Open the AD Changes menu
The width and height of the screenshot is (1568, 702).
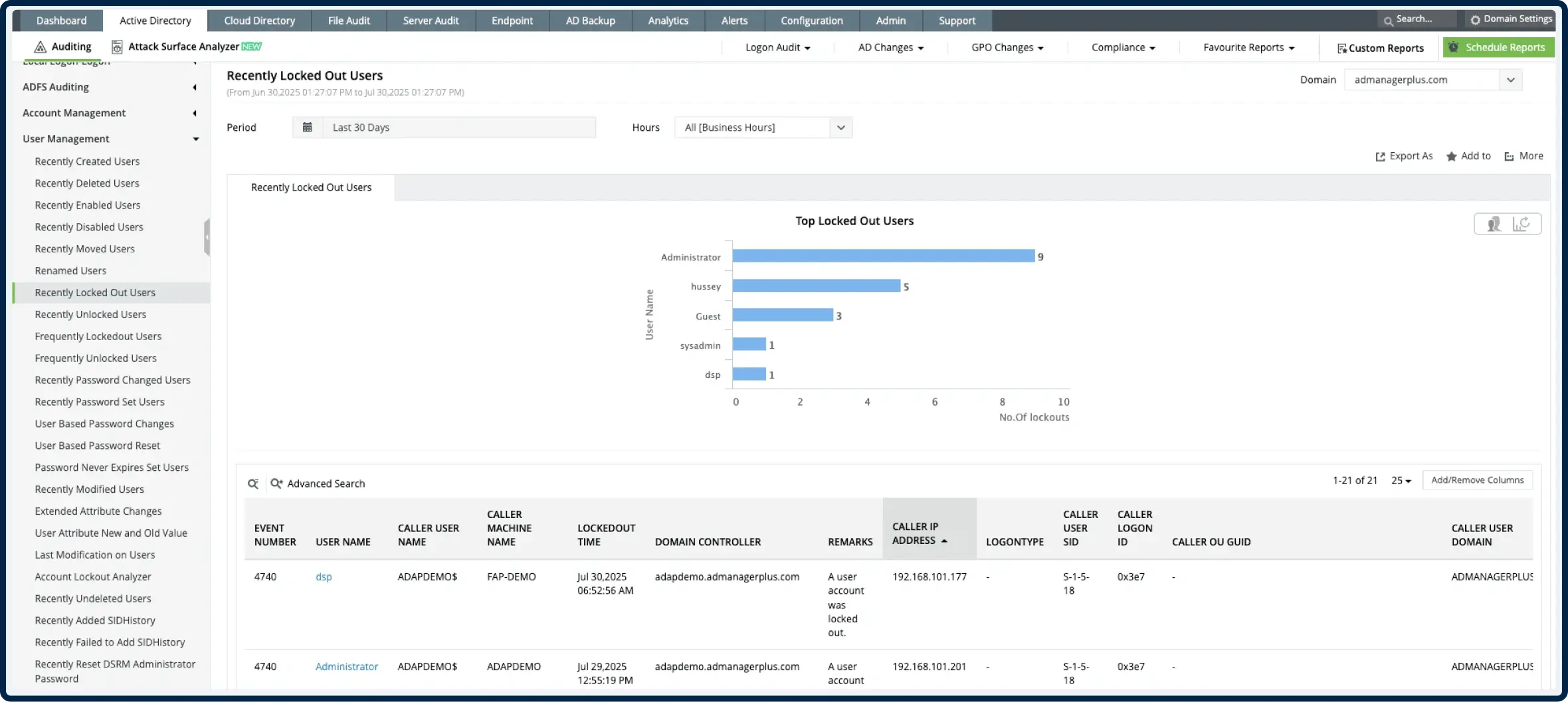890,47
